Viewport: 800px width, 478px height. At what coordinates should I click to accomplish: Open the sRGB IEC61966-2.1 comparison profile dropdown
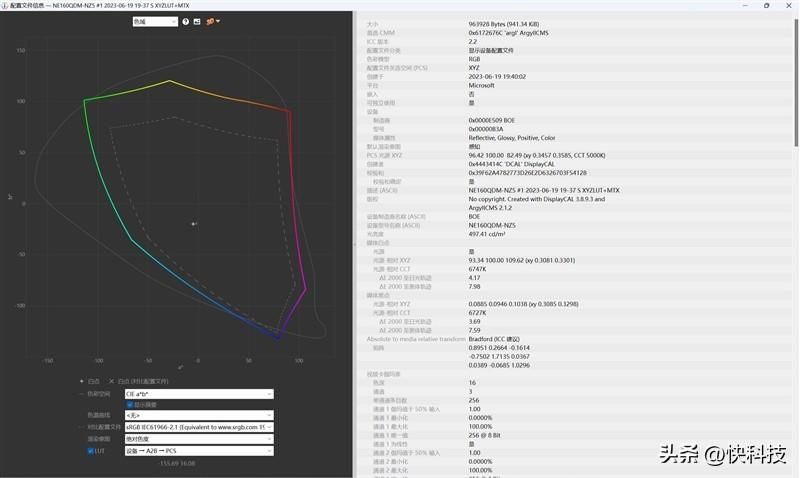click(199, 427)
